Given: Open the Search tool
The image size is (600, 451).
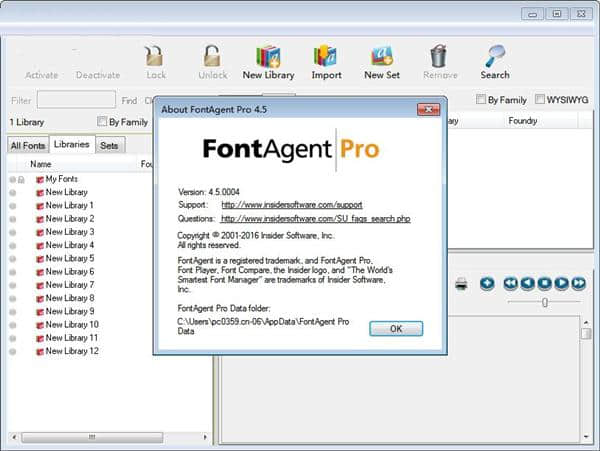Looking at the screenshot, I should pos(494,57).
